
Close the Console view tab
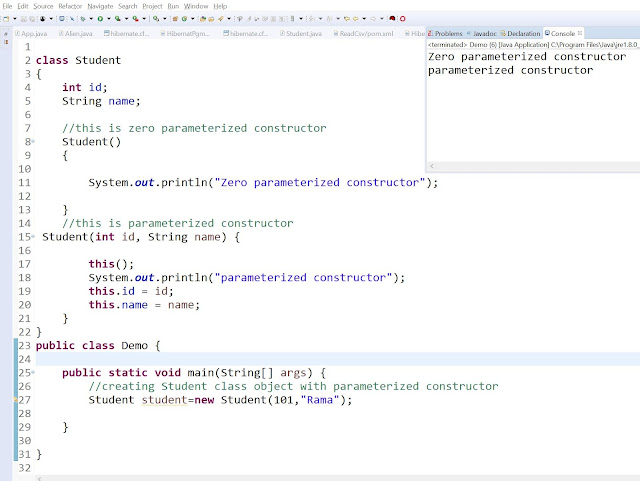click(x=580, y=33)
